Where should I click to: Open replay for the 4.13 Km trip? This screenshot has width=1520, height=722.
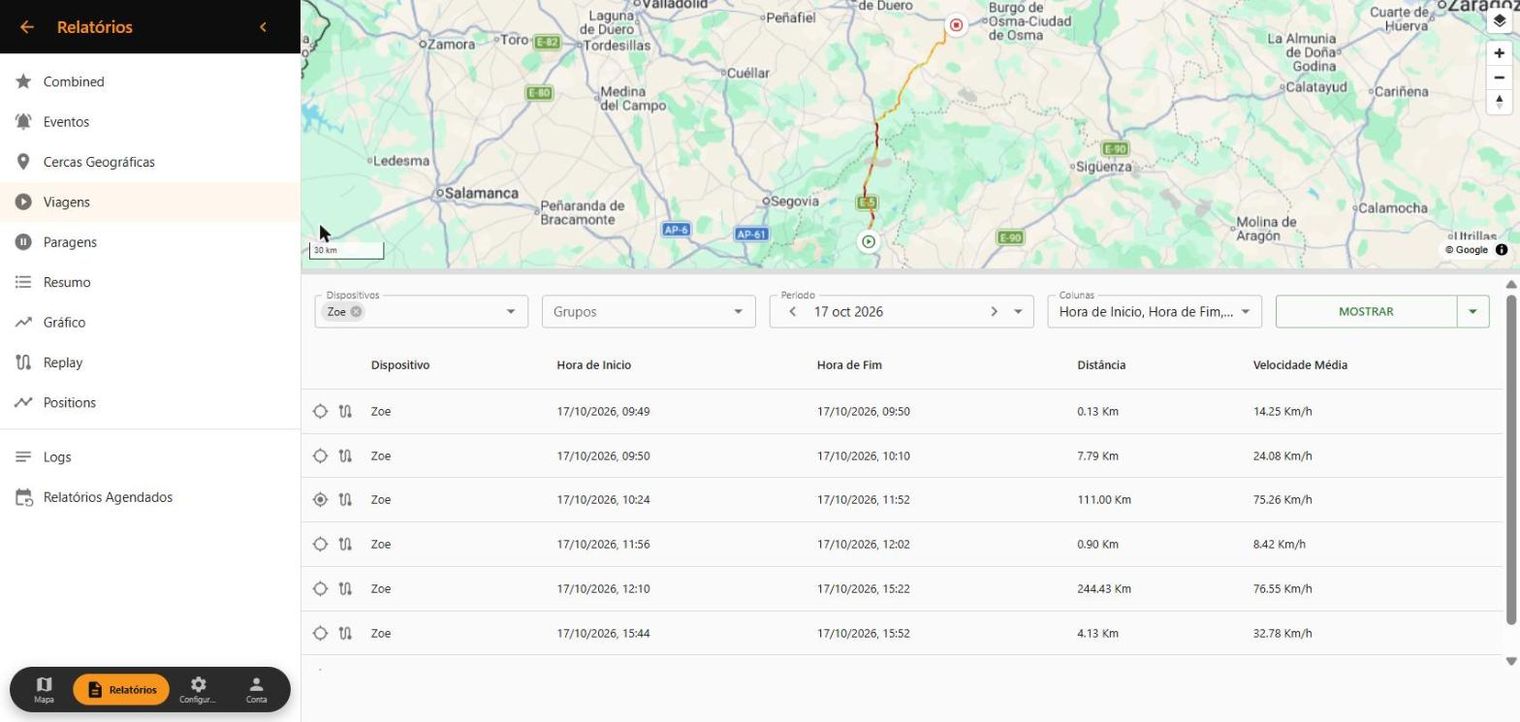tap(345, 633)
